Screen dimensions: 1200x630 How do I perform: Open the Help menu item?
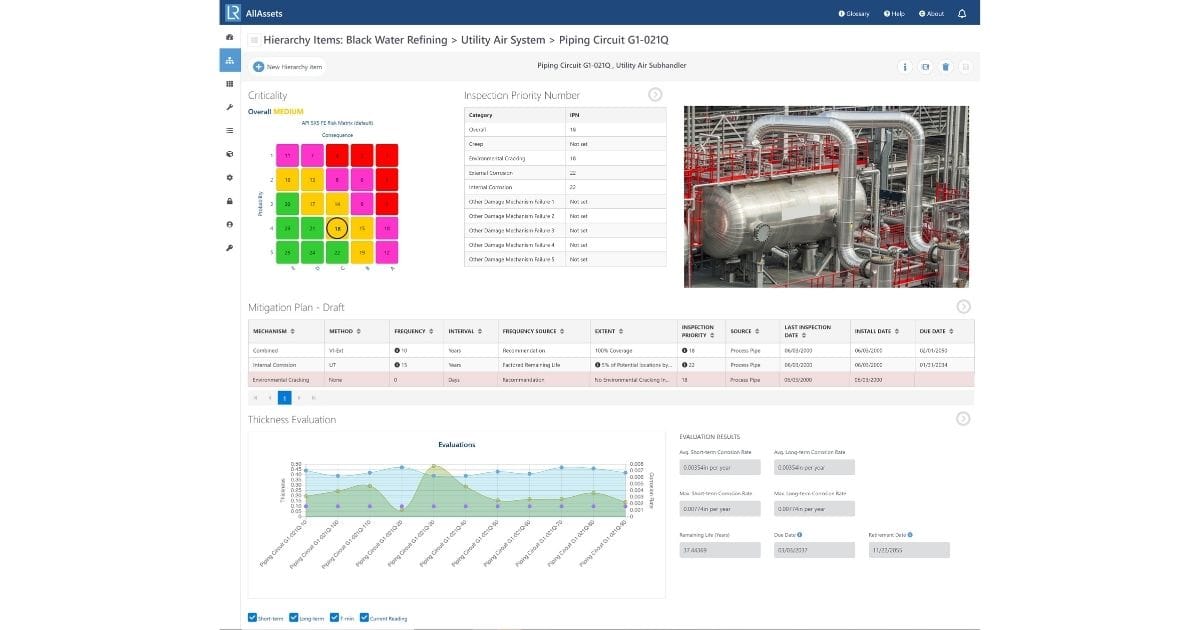[894, 13]
